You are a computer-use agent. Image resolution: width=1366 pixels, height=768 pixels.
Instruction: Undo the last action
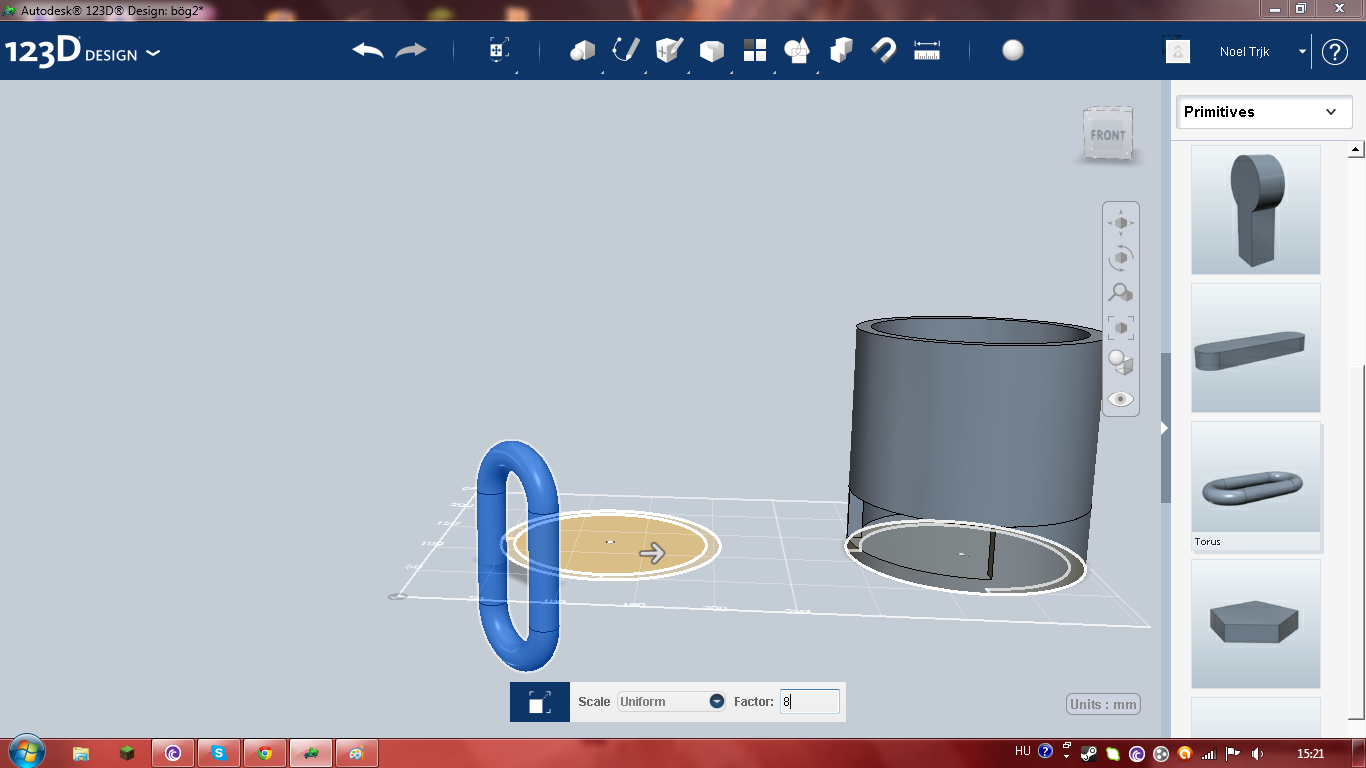368,50
